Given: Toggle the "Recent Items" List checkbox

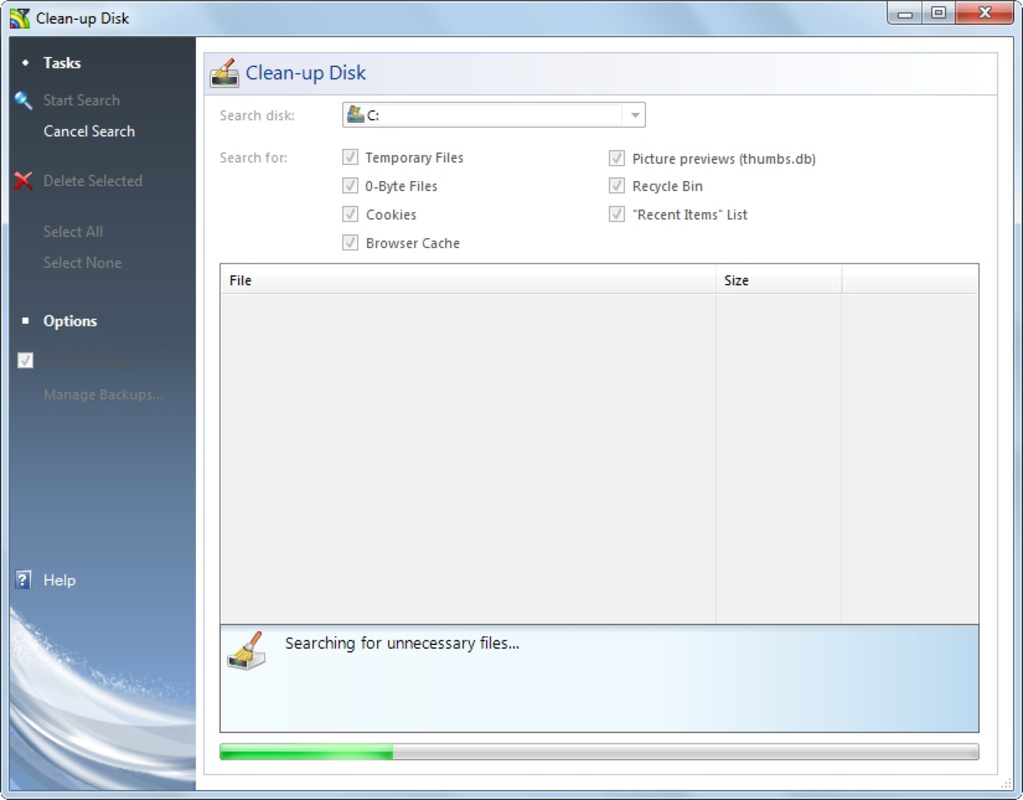Looking at the screenshot, I should pos(617,214).
